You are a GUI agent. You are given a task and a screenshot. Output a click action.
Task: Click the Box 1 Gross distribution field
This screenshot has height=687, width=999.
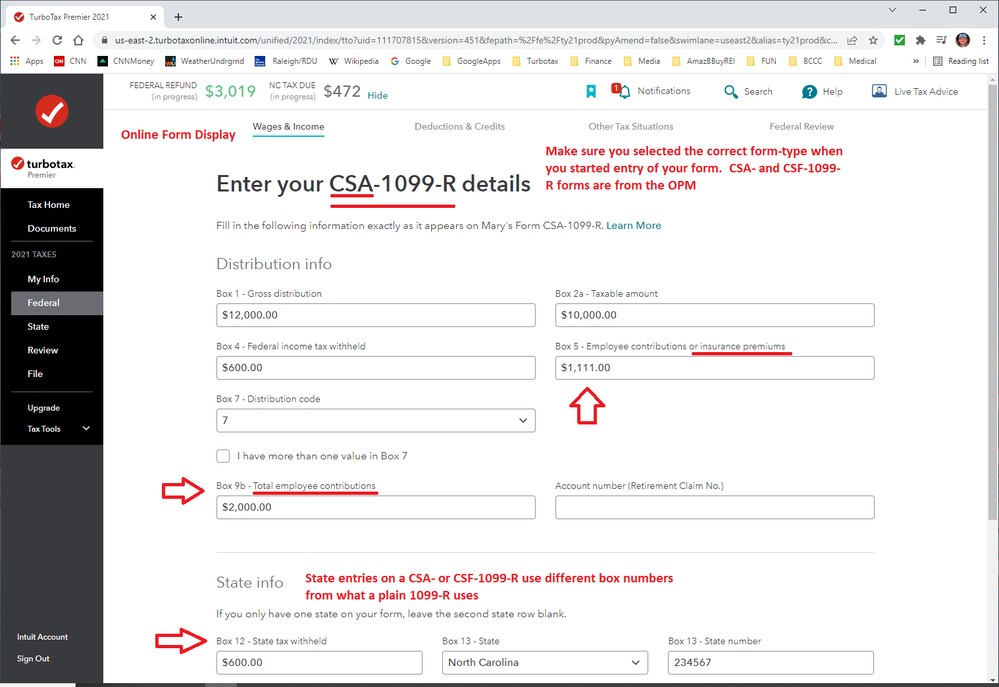click(x=376, y=315)
